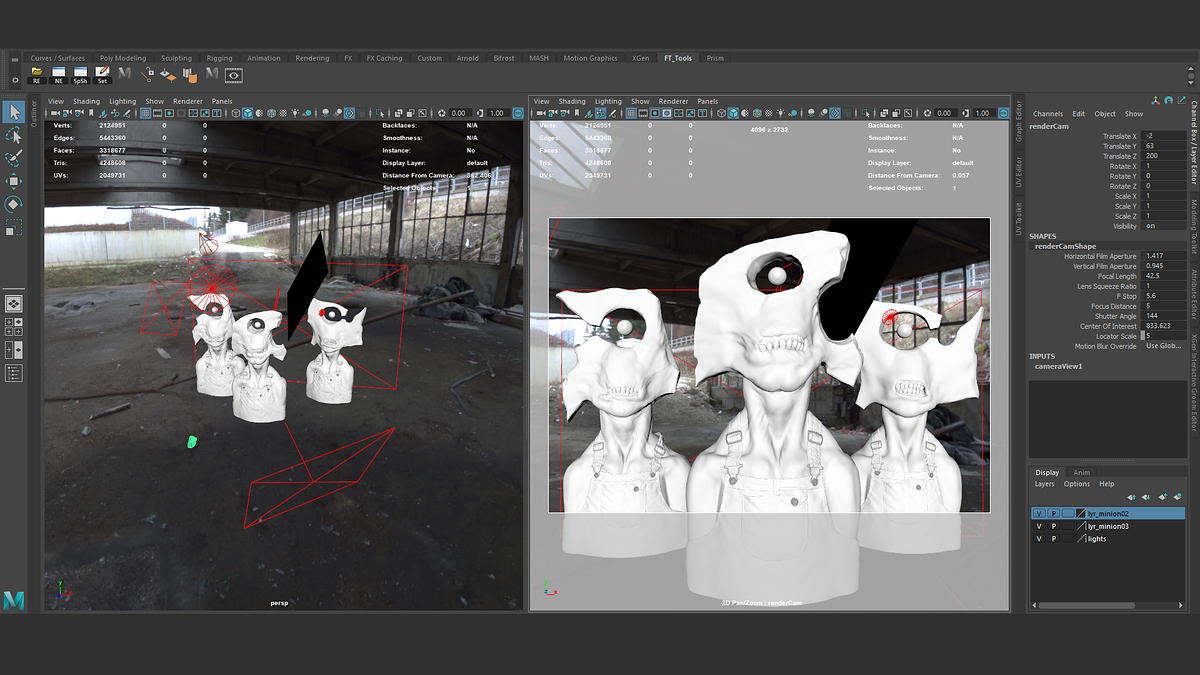
Task: Choose the Select tool arrow
Action: click(13, 112)
